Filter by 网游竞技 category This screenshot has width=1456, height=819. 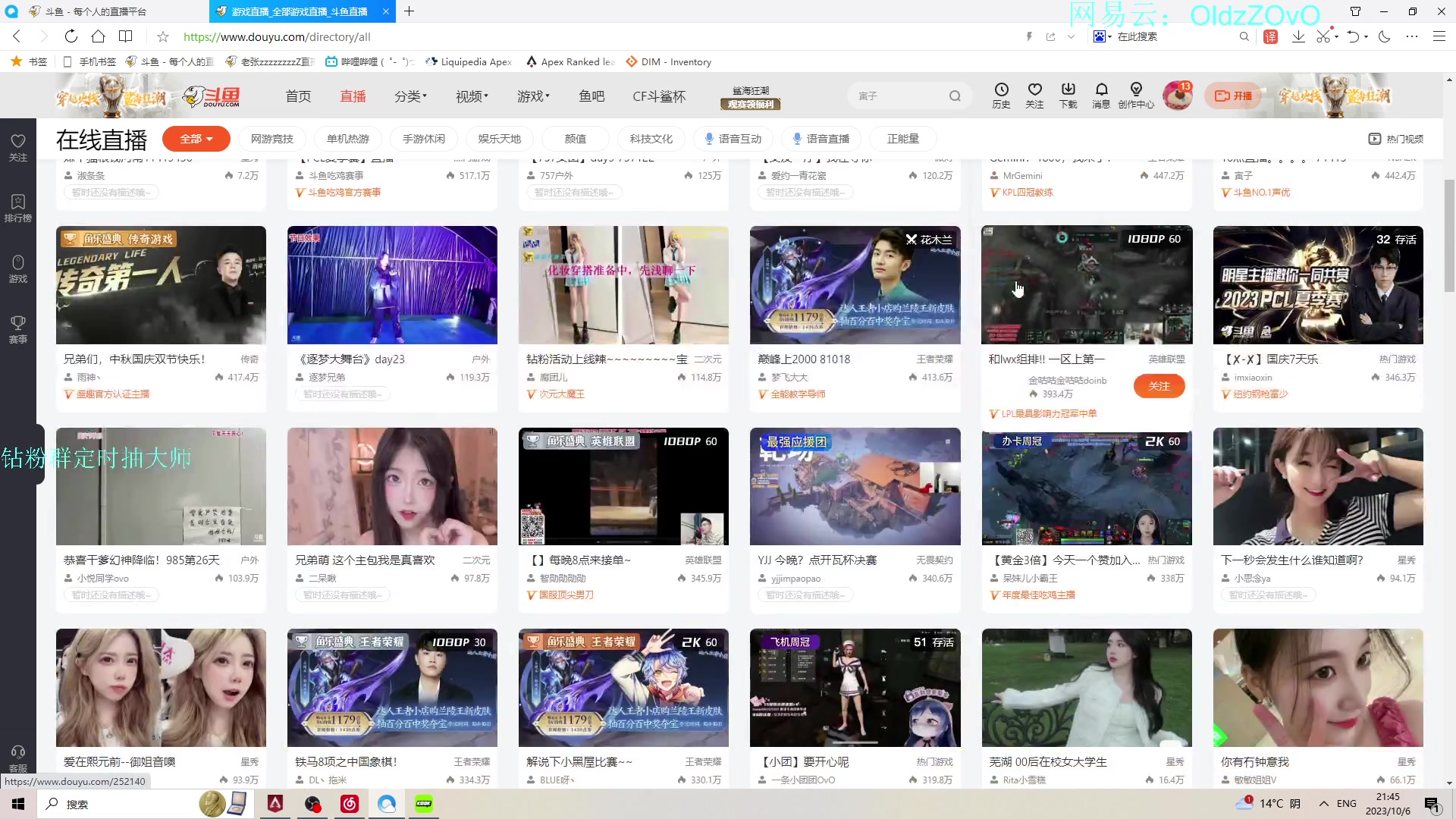[271, 139]
